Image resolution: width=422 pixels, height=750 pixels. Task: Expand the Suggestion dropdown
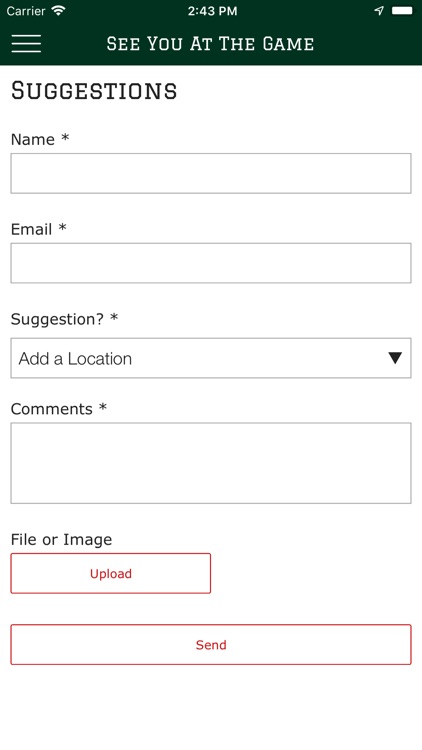211,358
